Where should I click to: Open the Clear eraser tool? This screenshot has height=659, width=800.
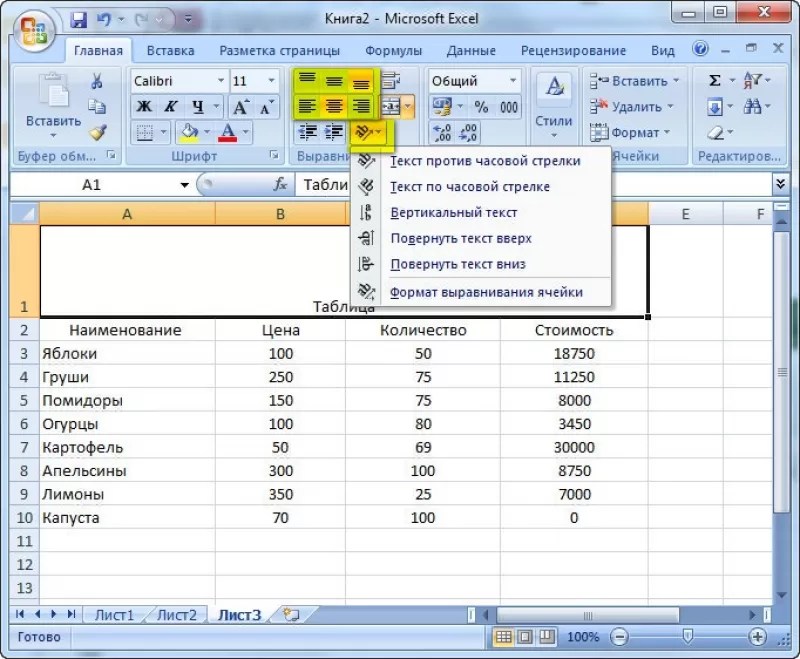(x=716, y=133)
